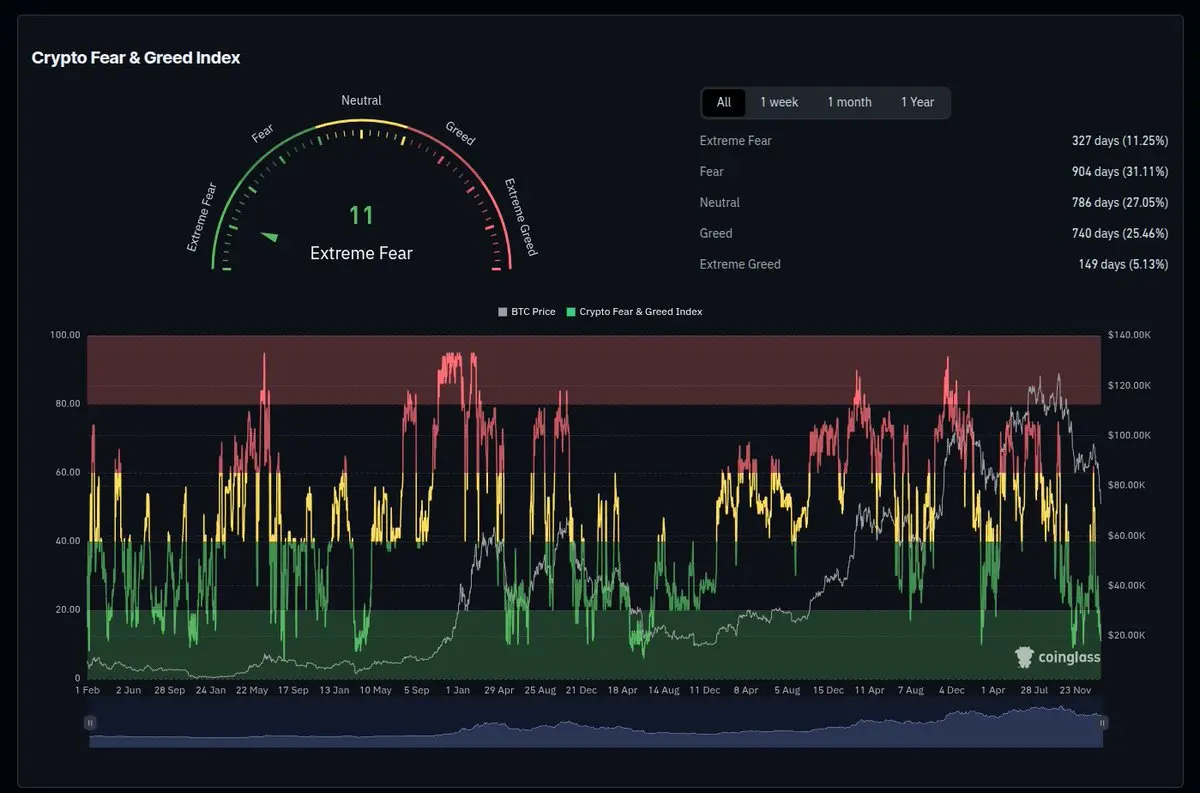1200x793 pixels.
Task: Click the 327 days Extreme Fear statistic
Action: pos(1119,141)
